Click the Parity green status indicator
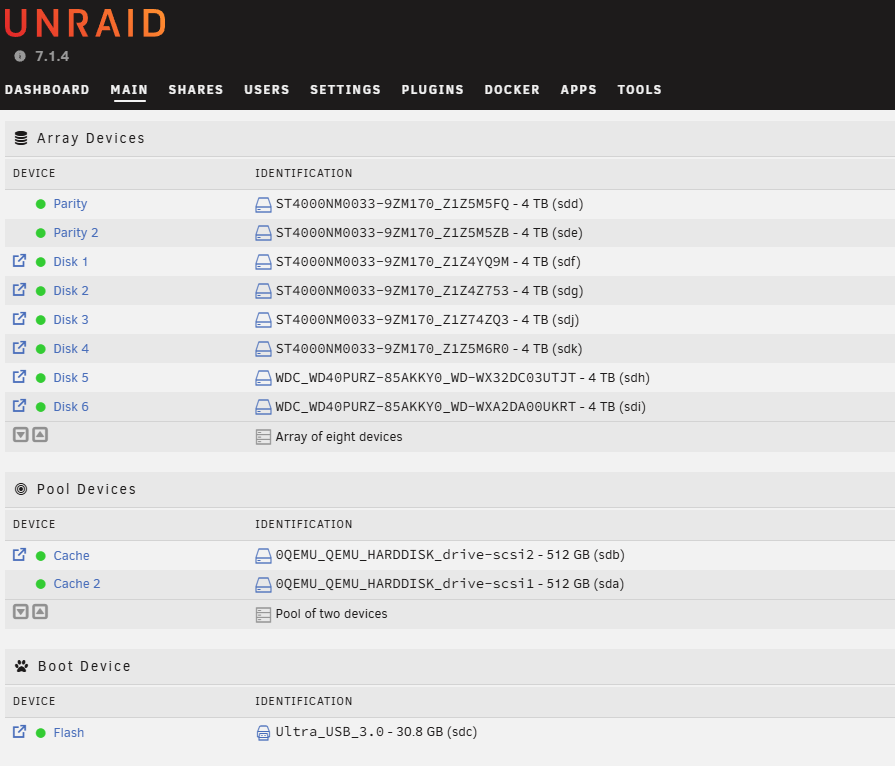The width and height of the screenshot is (895, 766). click(x=41, y=204)
